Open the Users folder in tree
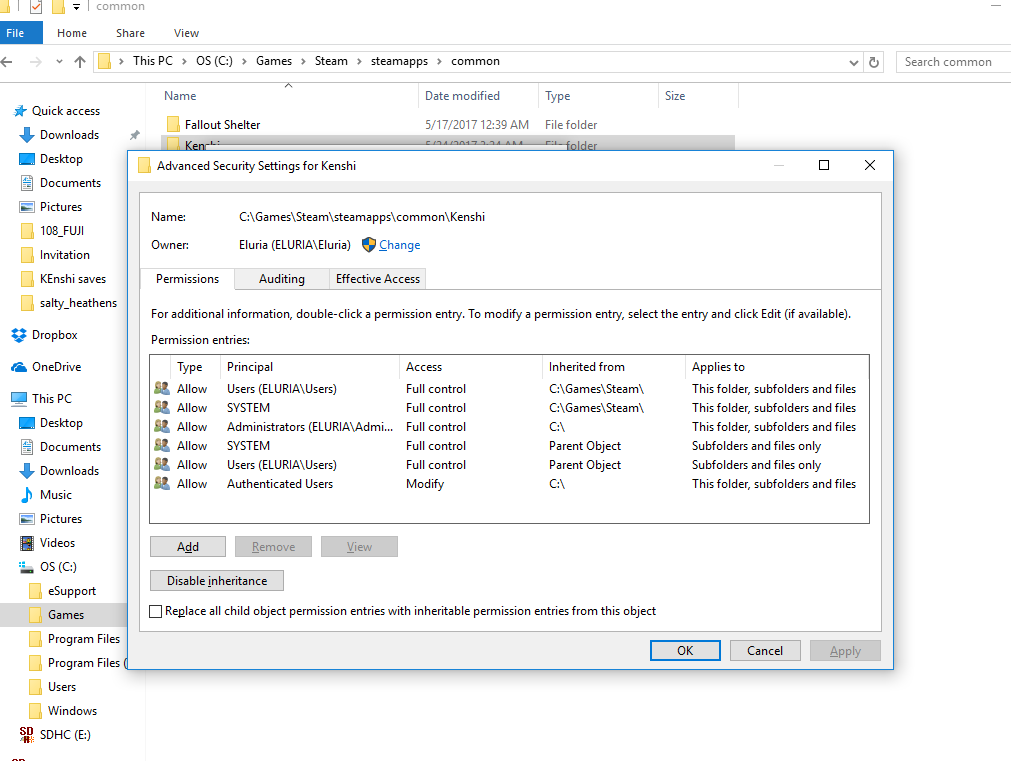The image size is (1011, 761). pyautogui.click(x=62, y=687)
